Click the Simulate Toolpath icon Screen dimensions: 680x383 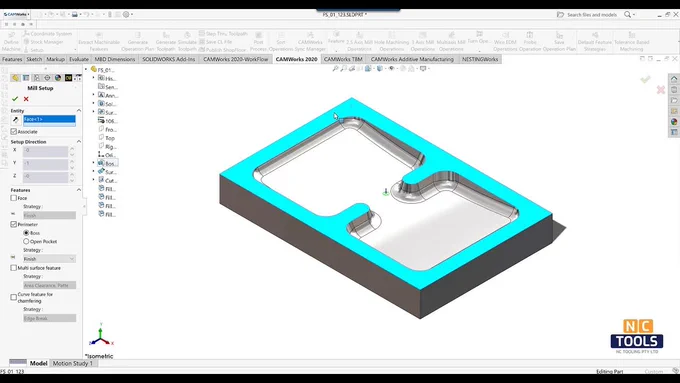pyautogui.click(x=187, y=42)
